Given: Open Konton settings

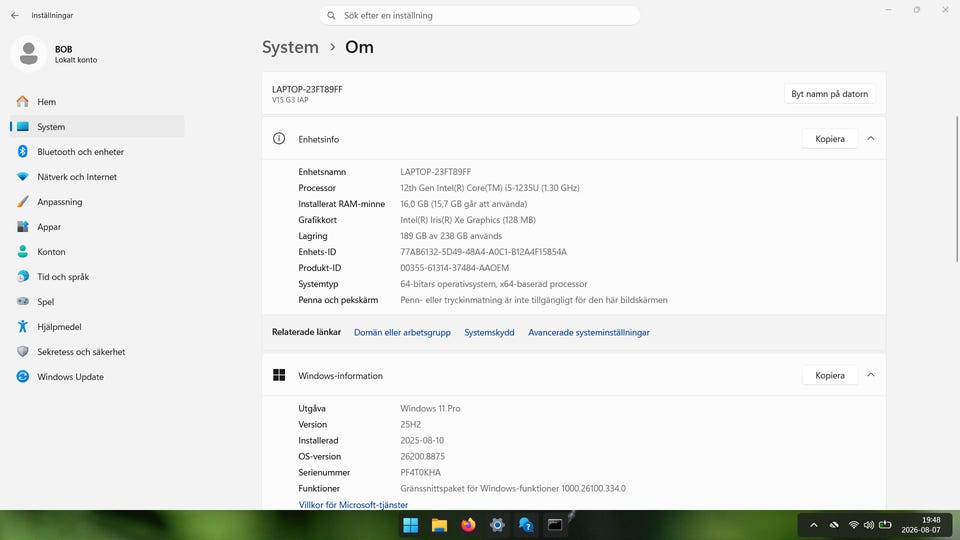Looking at the screenshot, I should pos(97,252).
